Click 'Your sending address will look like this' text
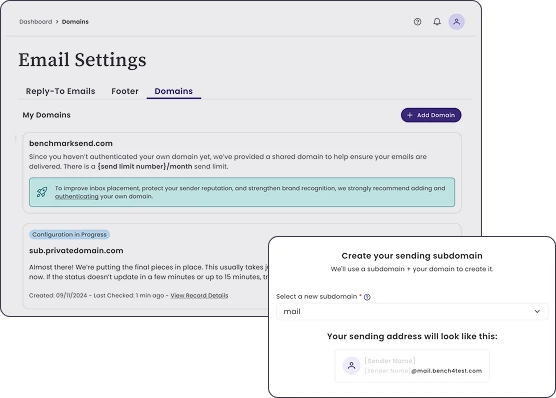Viewport: 556px width, 398px height. click(412, 336)
